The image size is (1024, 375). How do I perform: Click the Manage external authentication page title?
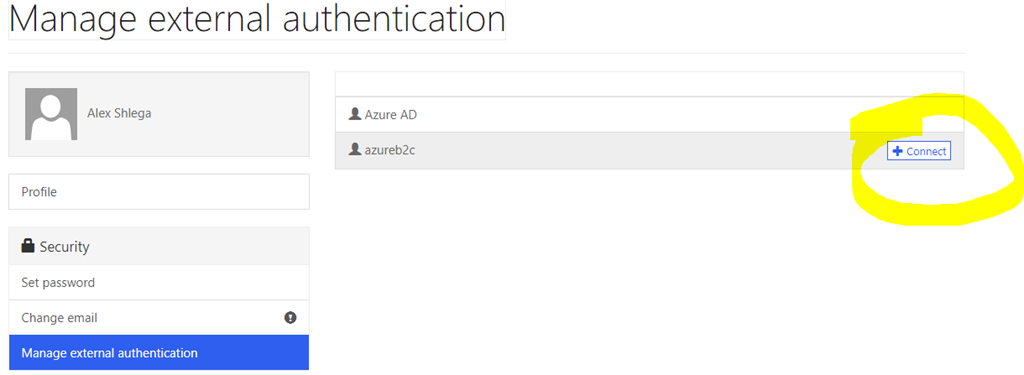point(257,18)
